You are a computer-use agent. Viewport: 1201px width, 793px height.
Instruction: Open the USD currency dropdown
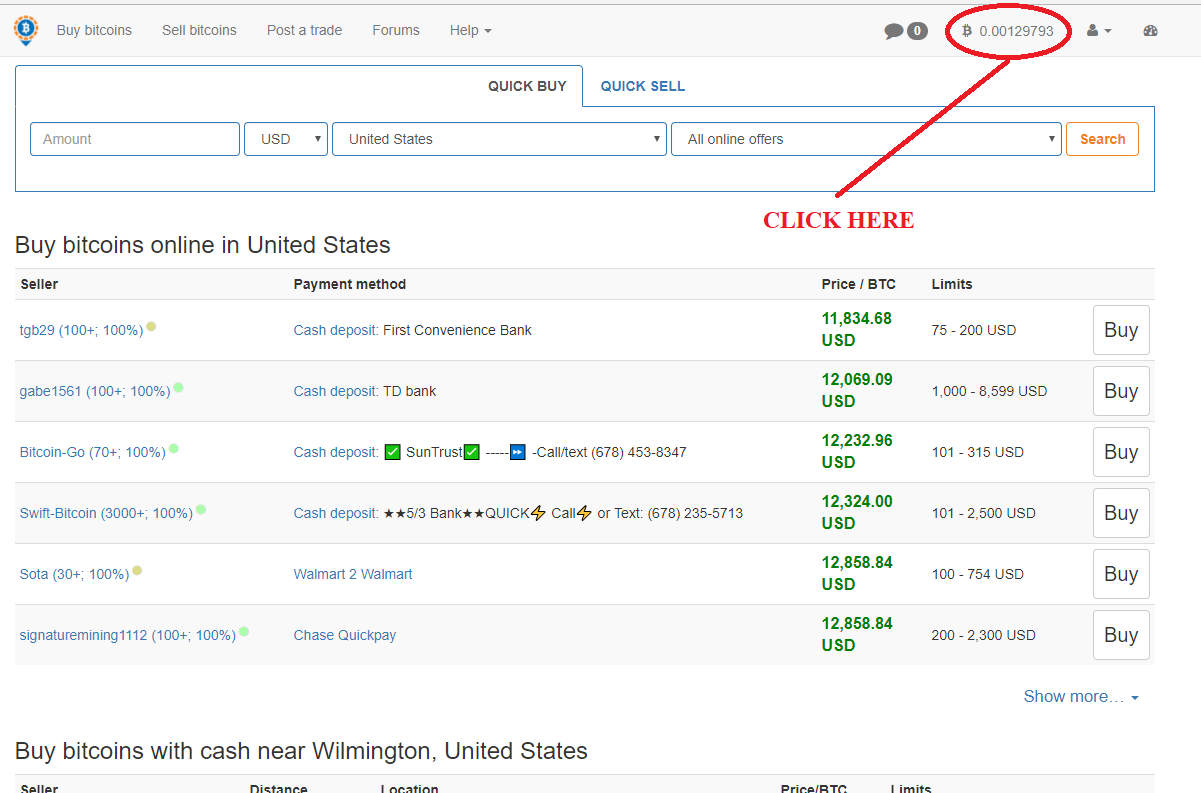coord(286,139)
